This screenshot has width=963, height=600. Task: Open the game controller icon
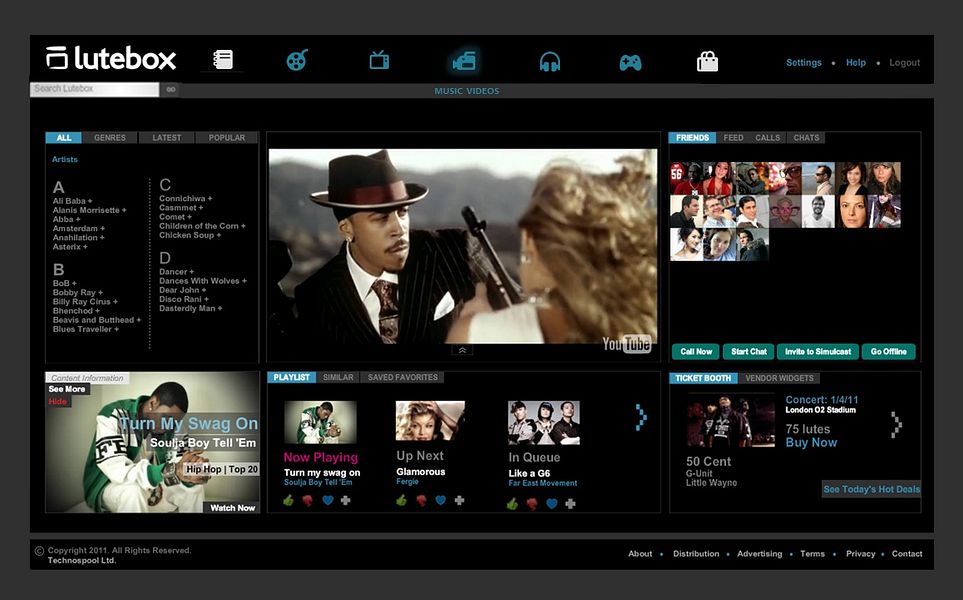point(630,62)
